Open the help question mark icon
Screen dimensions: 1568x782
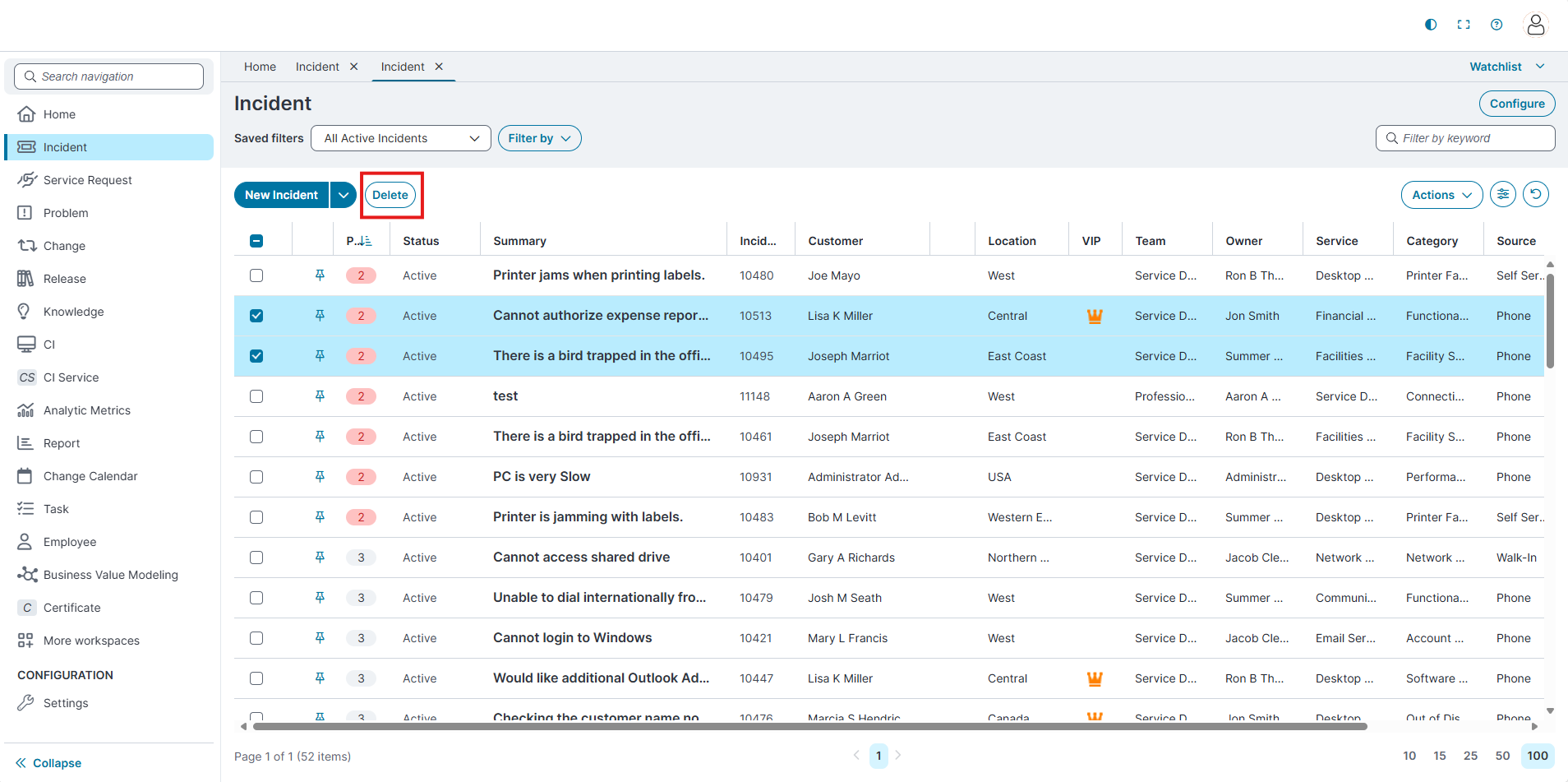click(1497, 25)
